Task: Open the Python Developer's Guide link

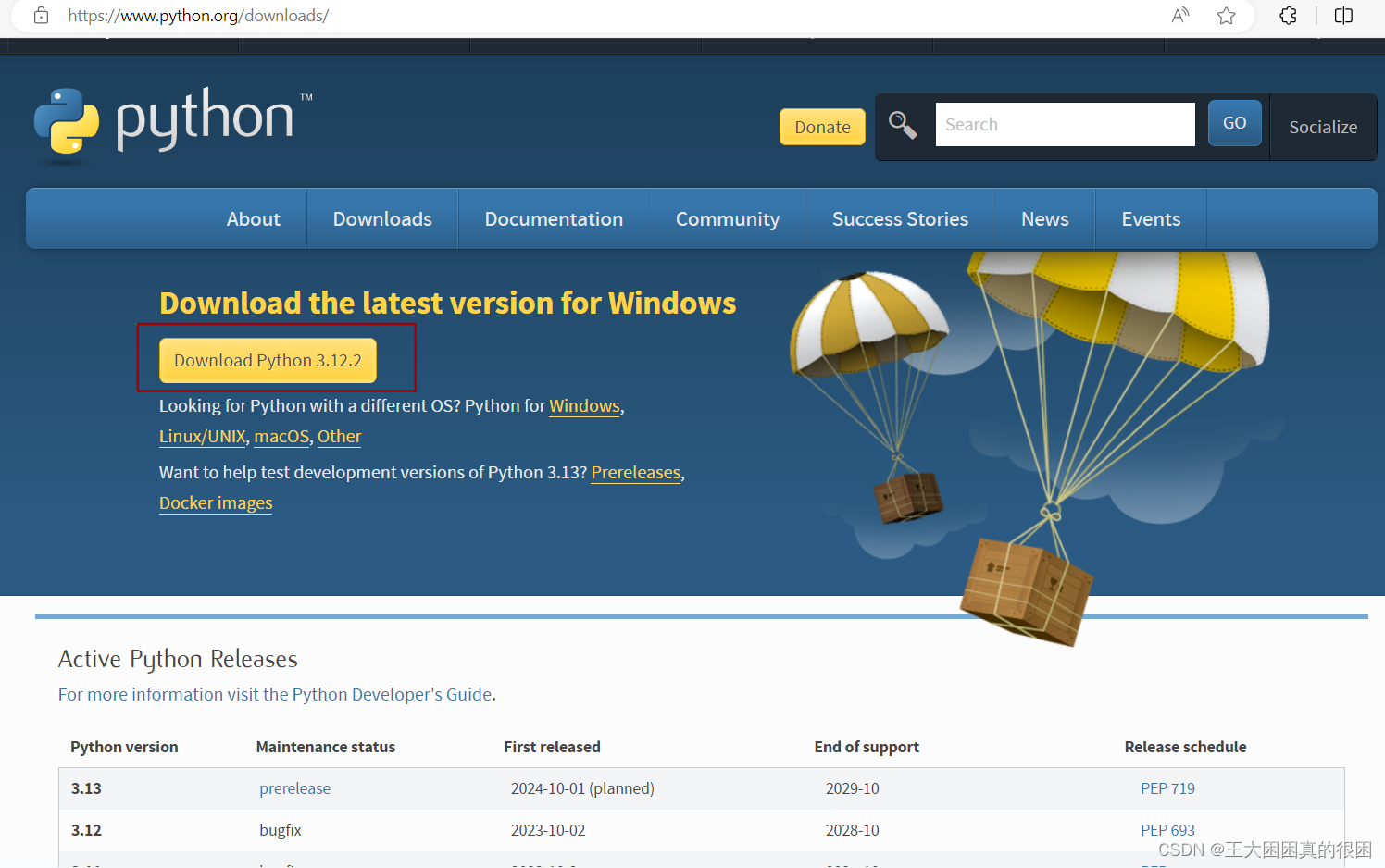Action: (275, 695)
